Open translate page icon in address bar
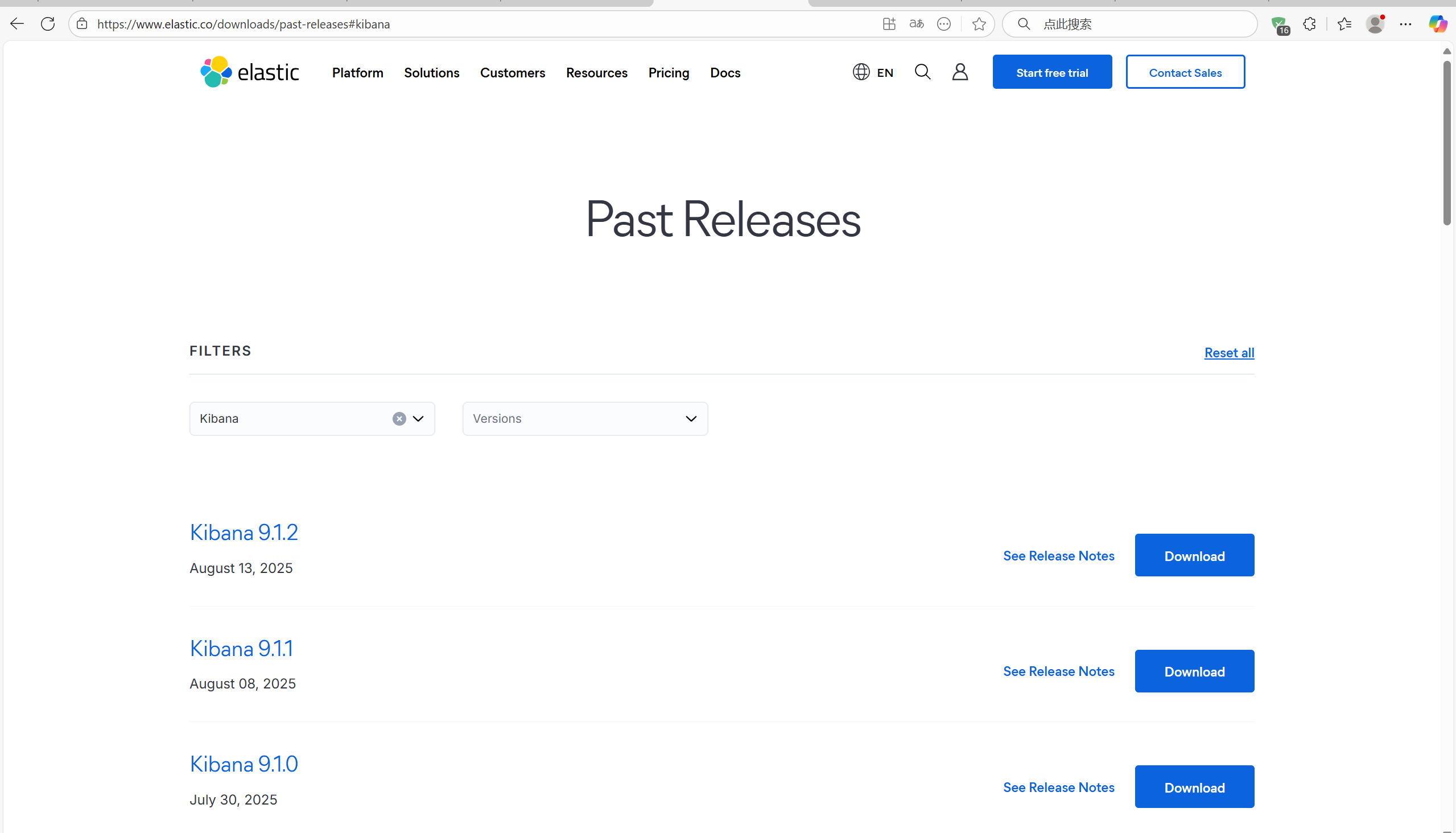 (917, 24)
